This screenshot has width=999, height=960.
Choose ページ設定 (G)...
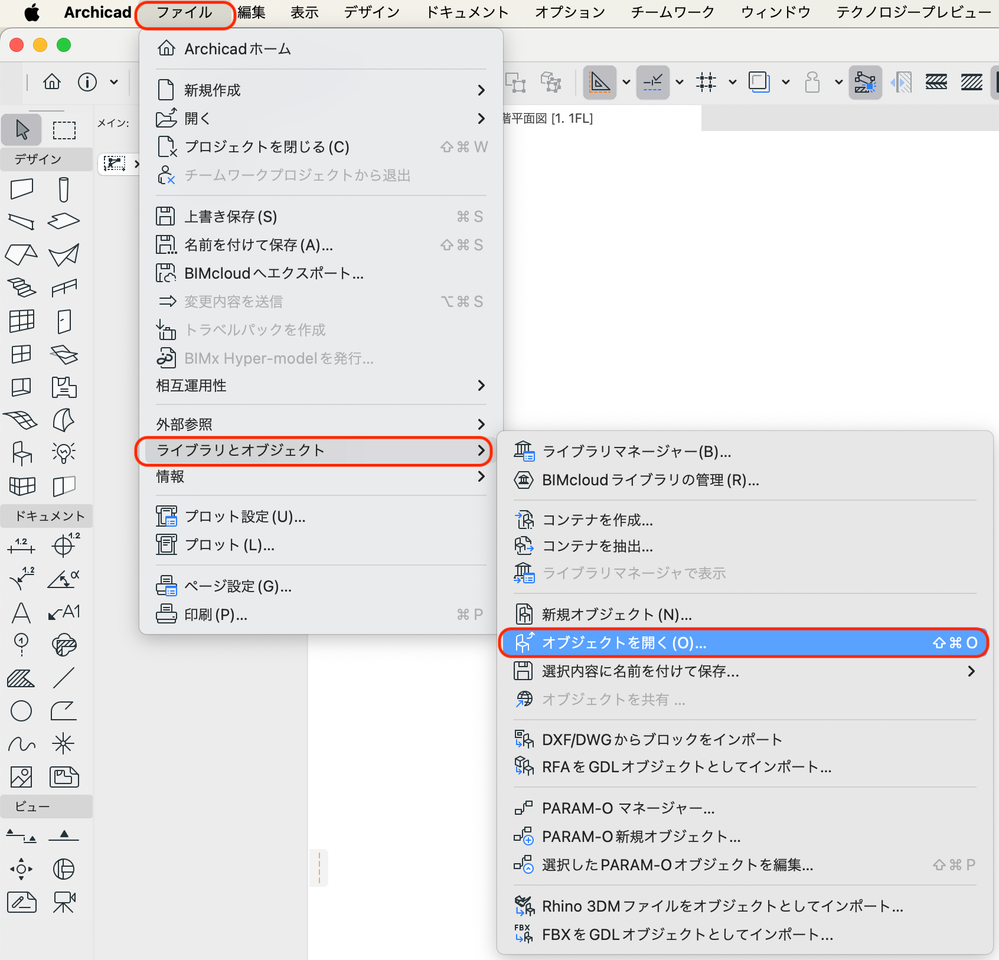(321, 586)
